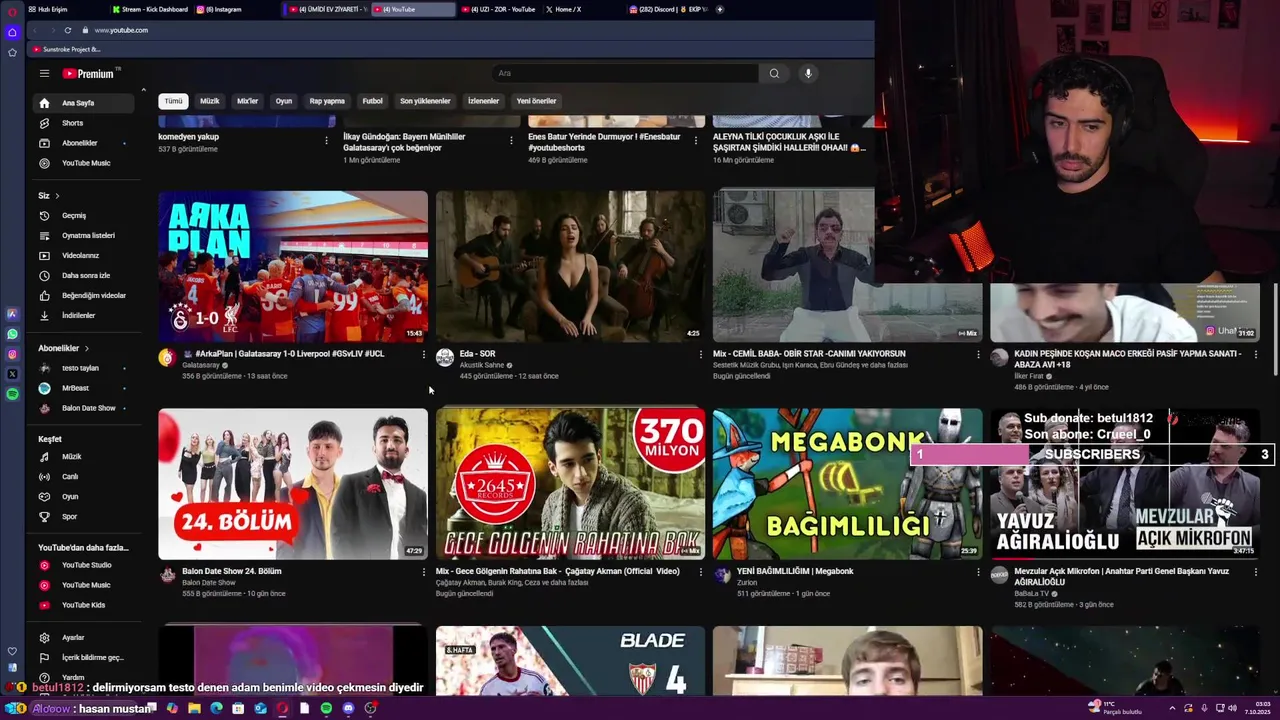Open Discord from the Windows taskbar
Viewport: 1280px width, 720px height.
[348, 708]
